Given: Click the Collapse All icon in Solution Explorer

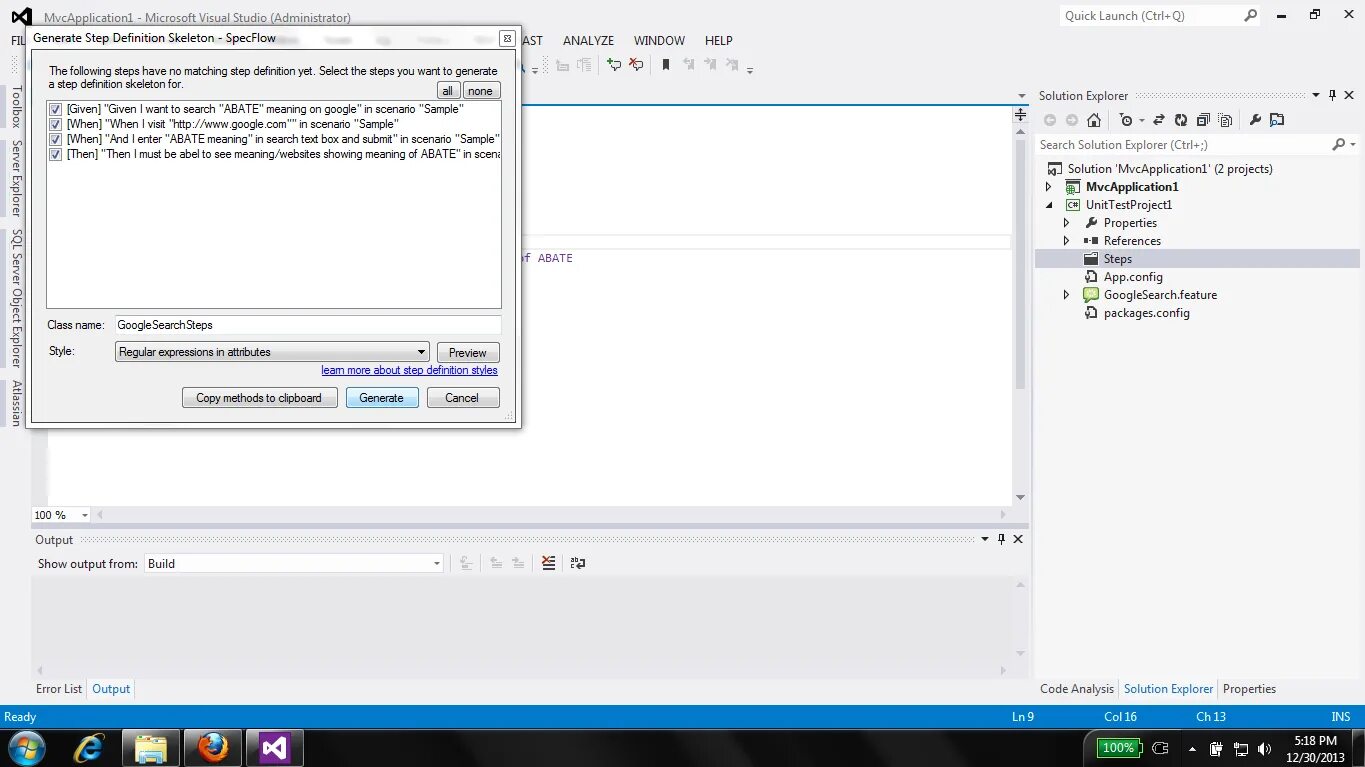Looking at the screenshot, I should [1204, 120].
